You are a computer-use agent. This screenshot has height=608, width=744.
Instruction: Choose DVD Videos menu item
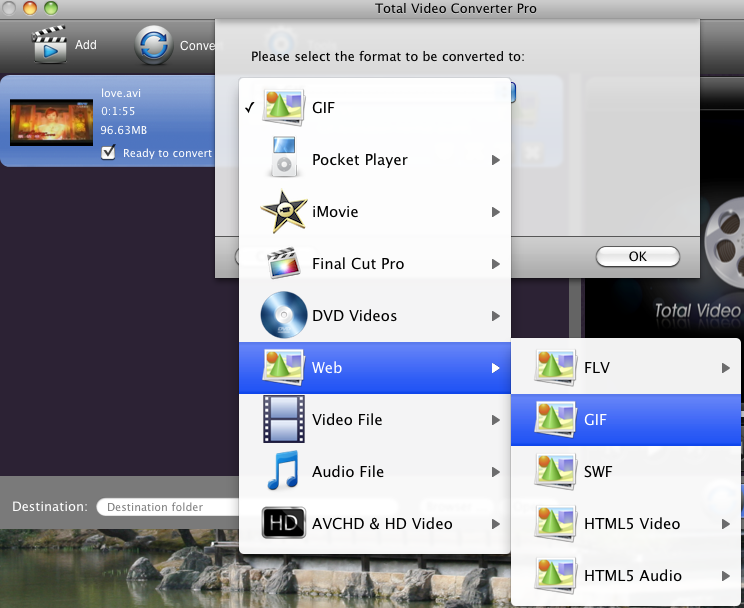[x=375, y=316]
